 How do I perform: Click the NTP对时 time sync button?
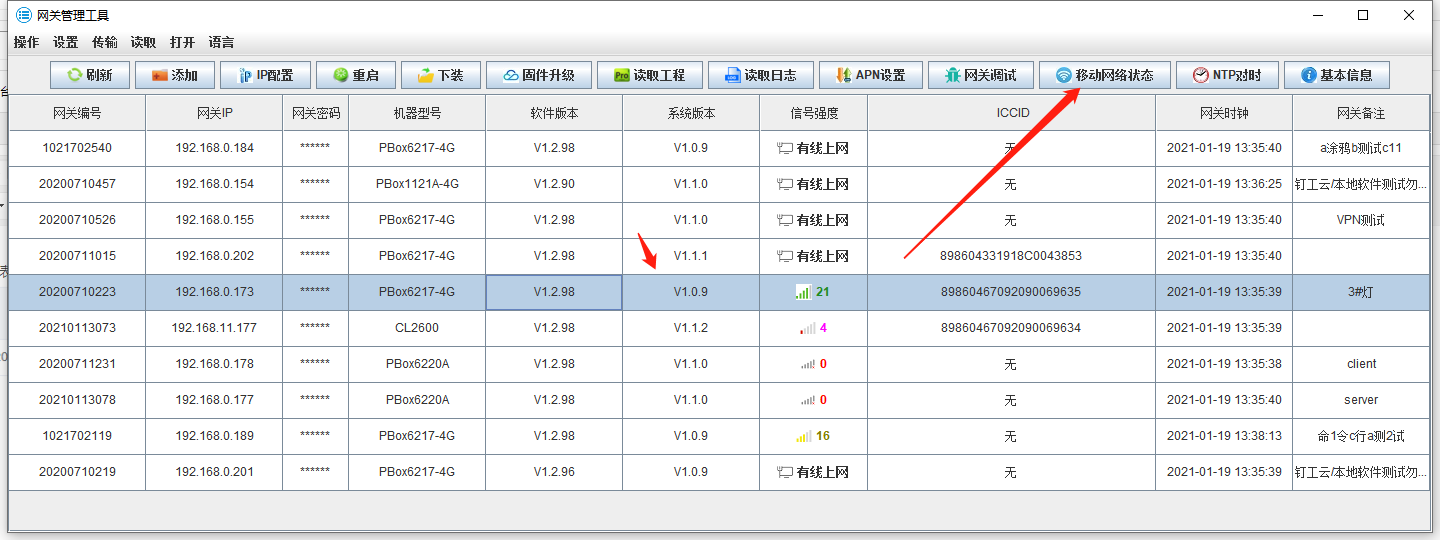pos(1226,75)
